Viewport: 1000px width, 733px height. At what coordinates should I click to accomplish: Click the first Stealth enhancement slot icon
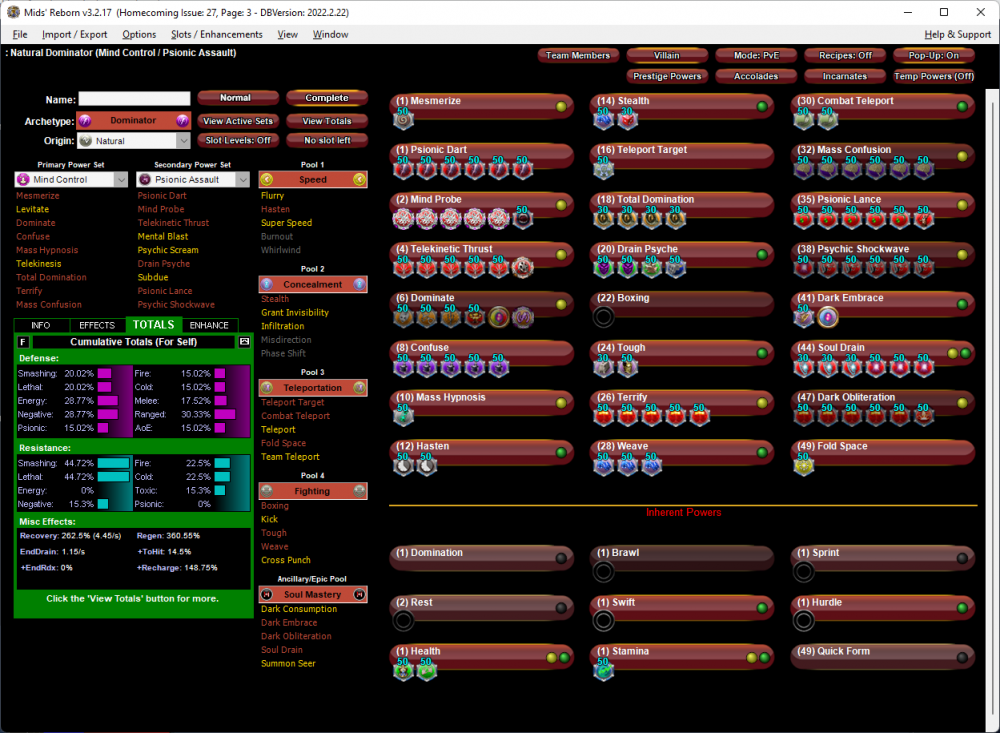(x=603, y=120)
